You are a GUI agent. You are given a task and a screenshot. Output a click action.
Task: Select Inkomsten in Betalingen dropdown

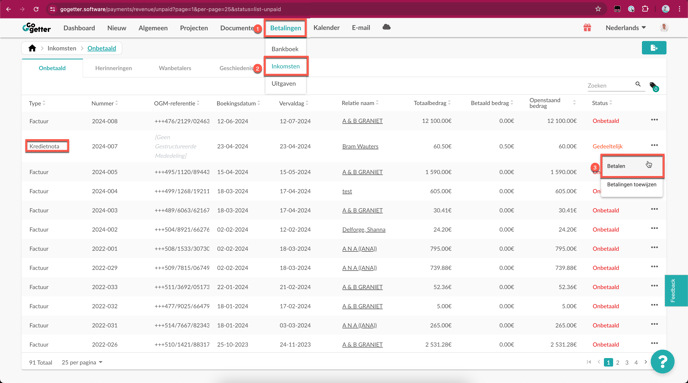pyautogui.click(x=286, y=66)
